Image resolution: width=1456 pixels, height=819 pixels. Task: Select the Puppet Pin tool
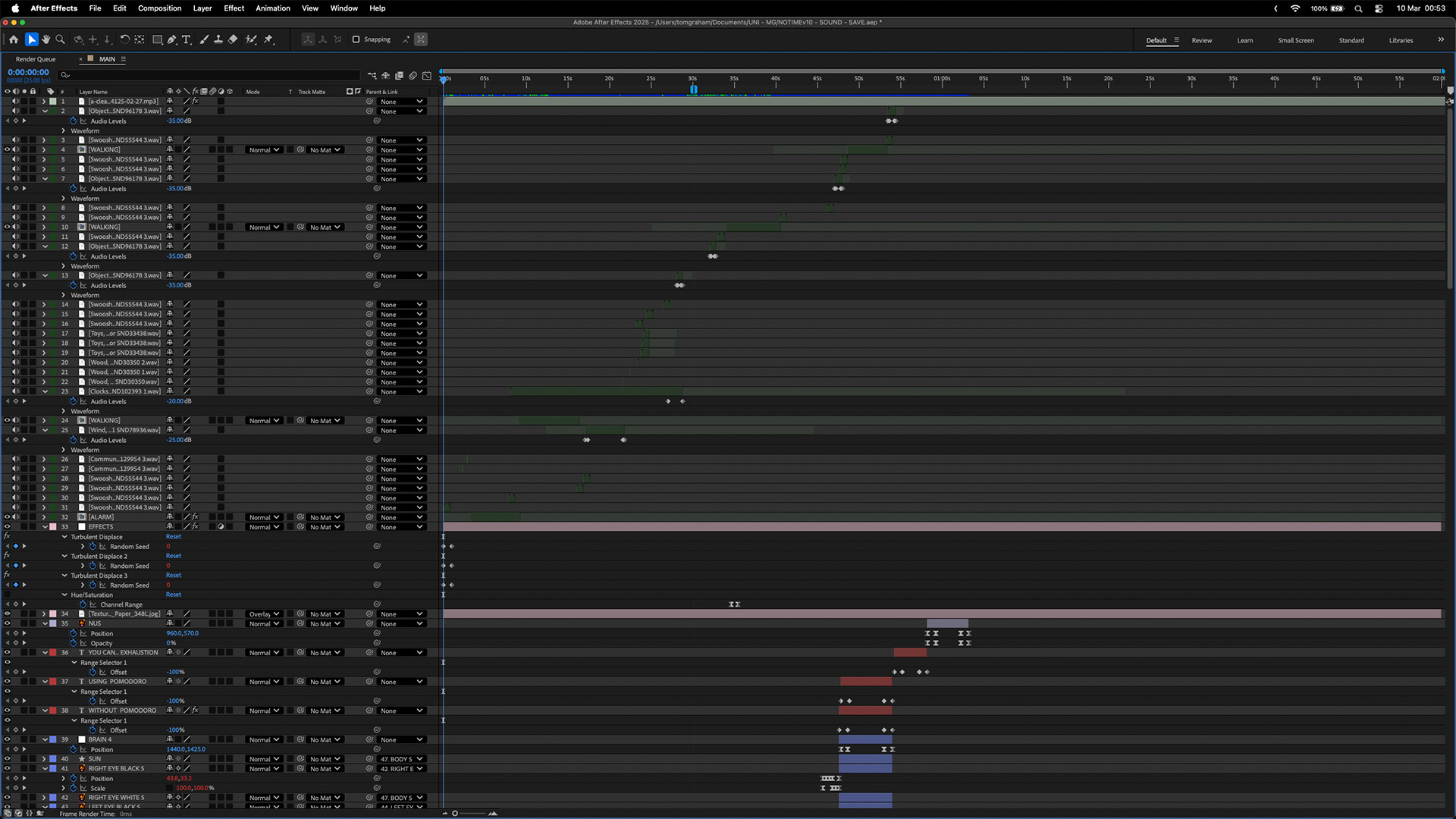click(268, 39)
